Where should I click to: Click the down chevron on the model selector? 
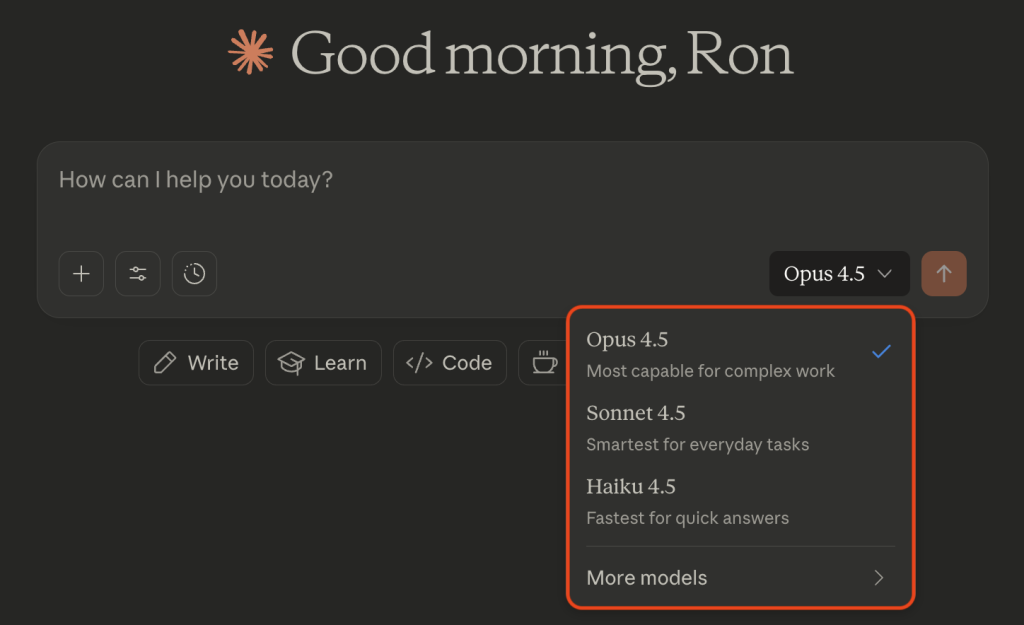click(885, 274)
